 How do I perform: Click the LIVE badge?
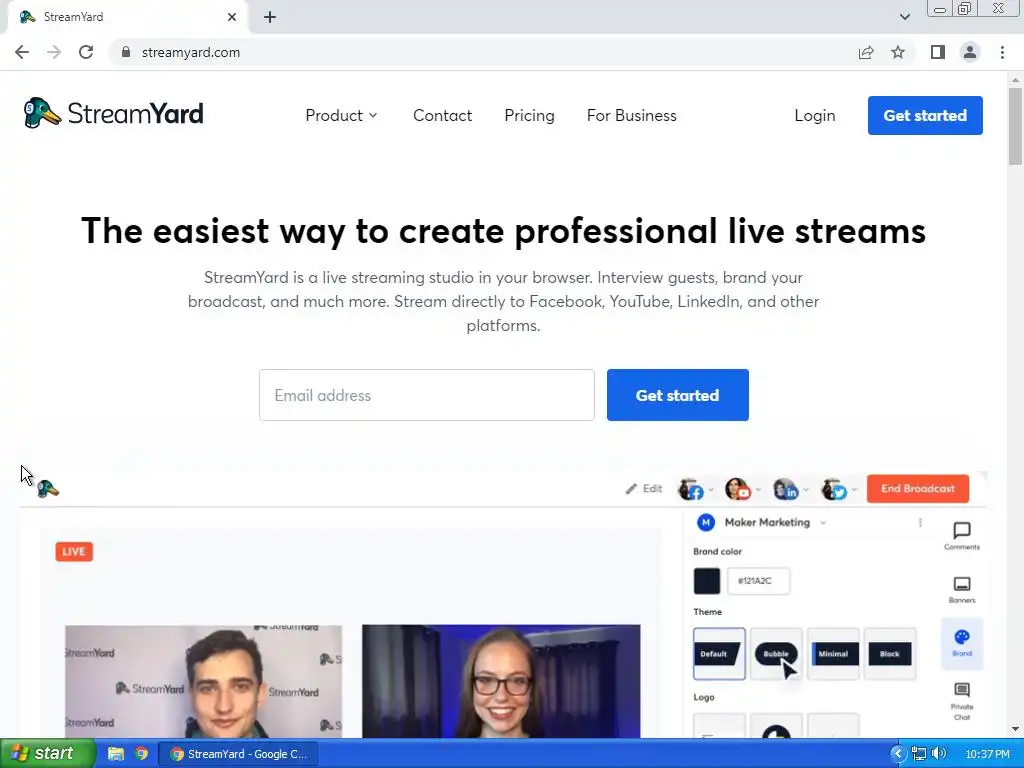click(x=74, y=552)
